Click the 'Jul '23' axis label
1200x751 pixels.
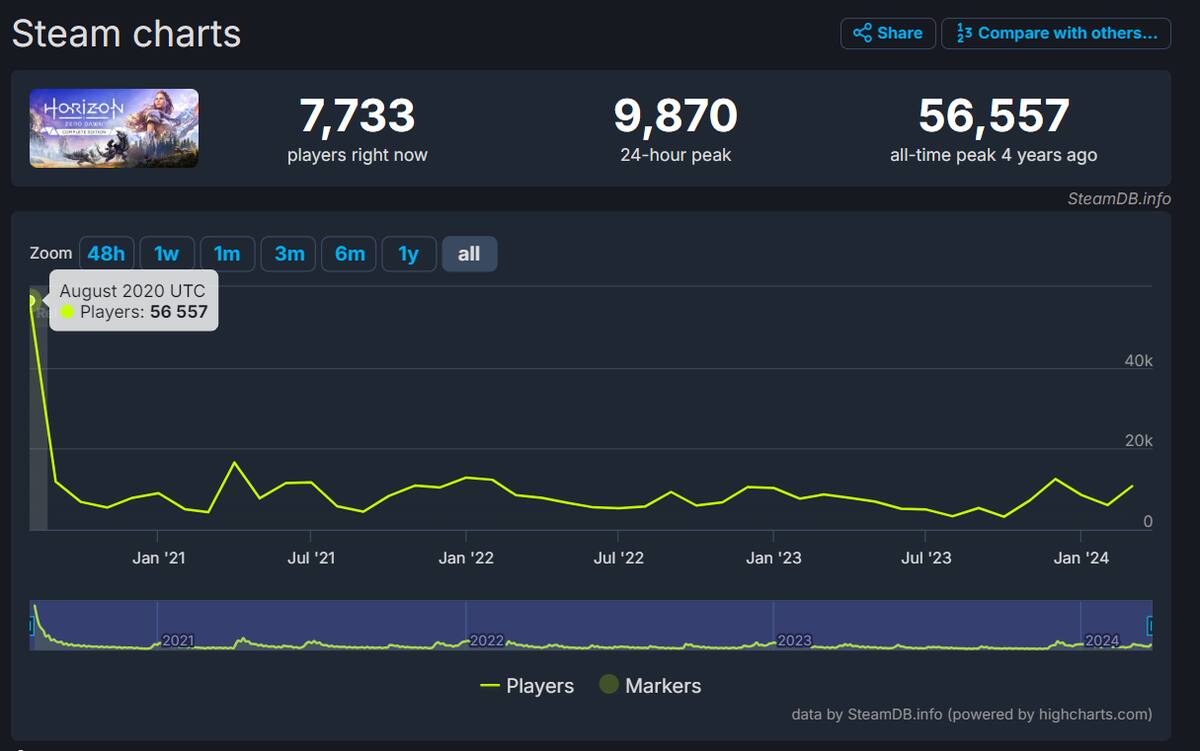coord(926,557)
